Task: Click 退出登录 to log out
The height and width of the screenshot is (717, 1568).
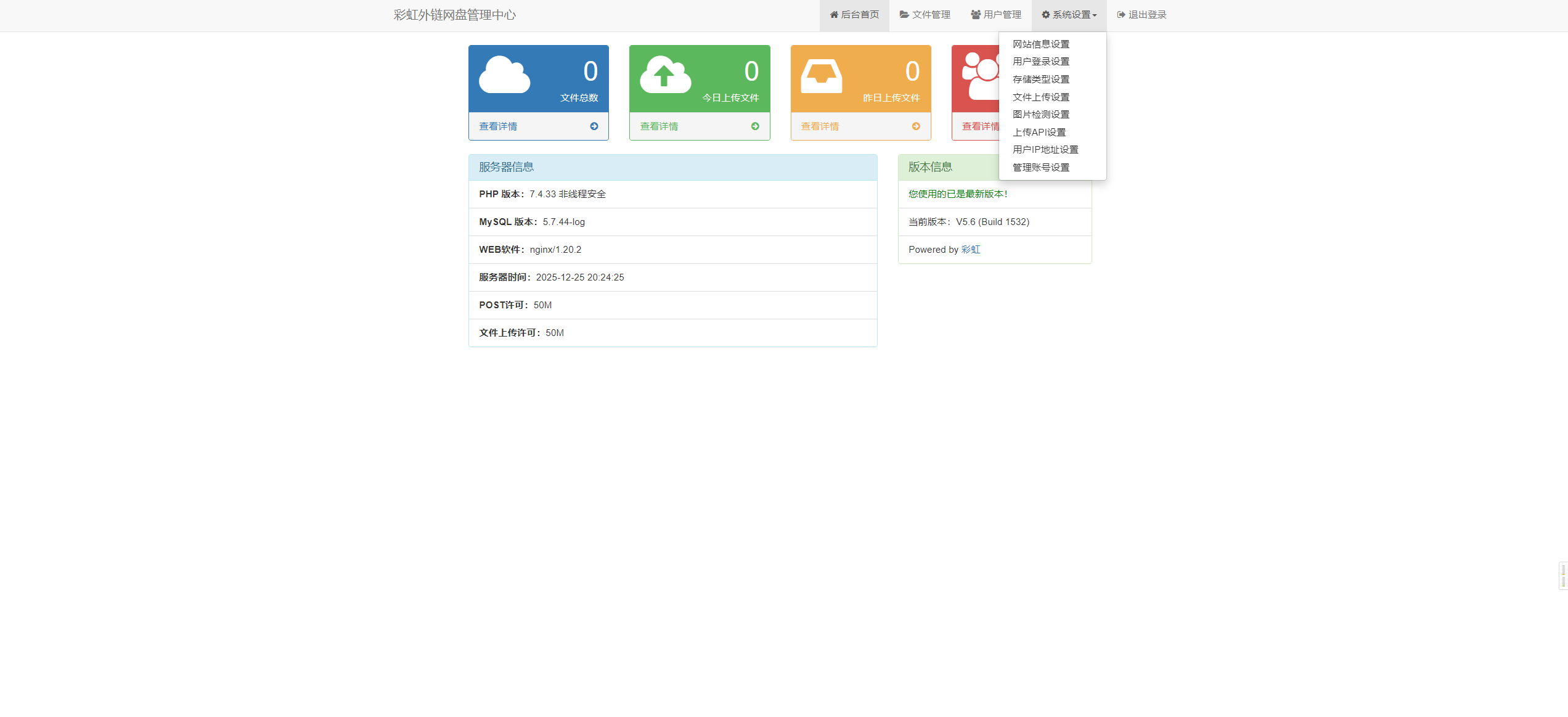Action: click(1142, 15)
